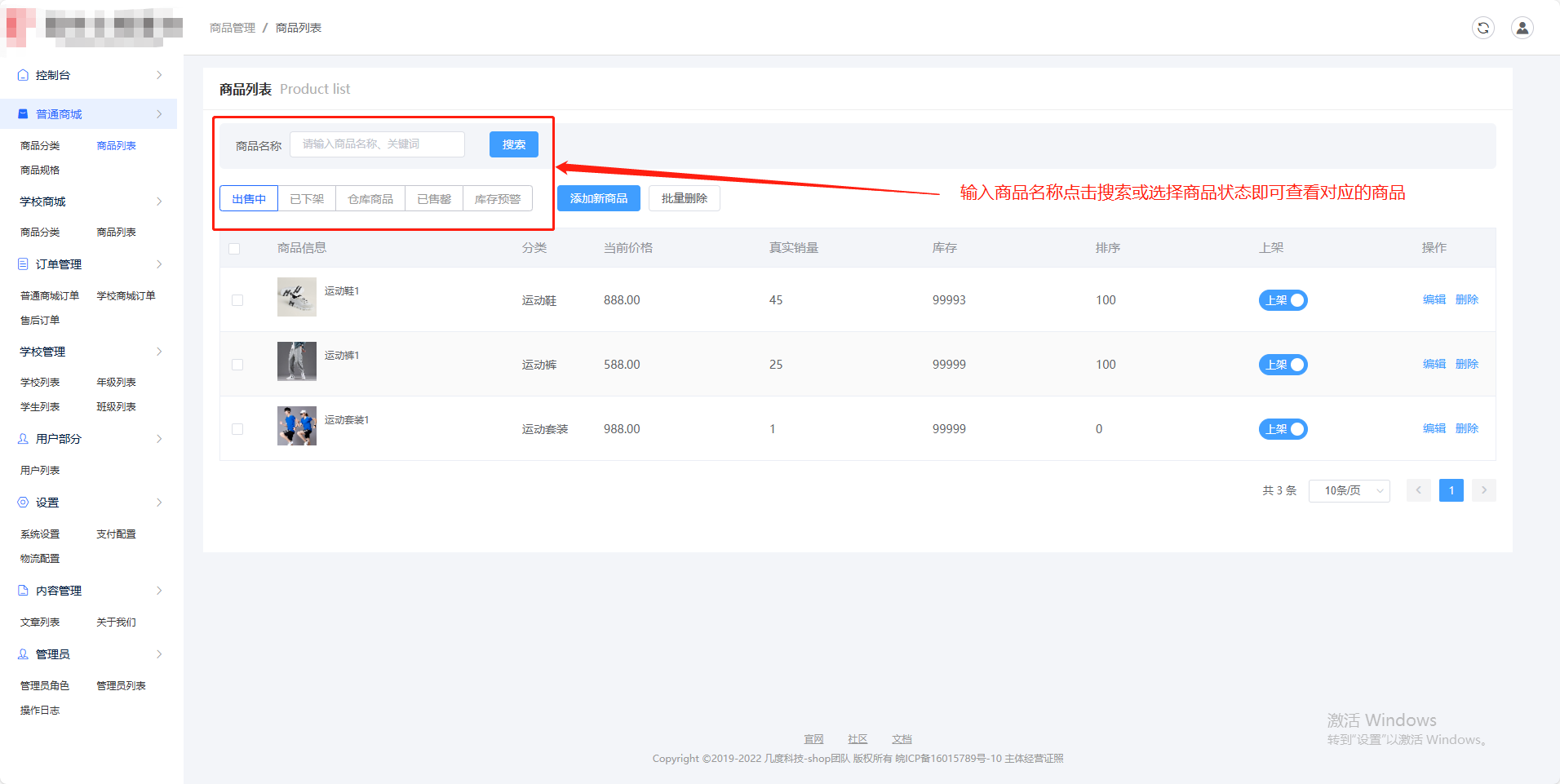Open the user profile avatar icon
The image size is (1560, 784).
tap(1522, 28)
